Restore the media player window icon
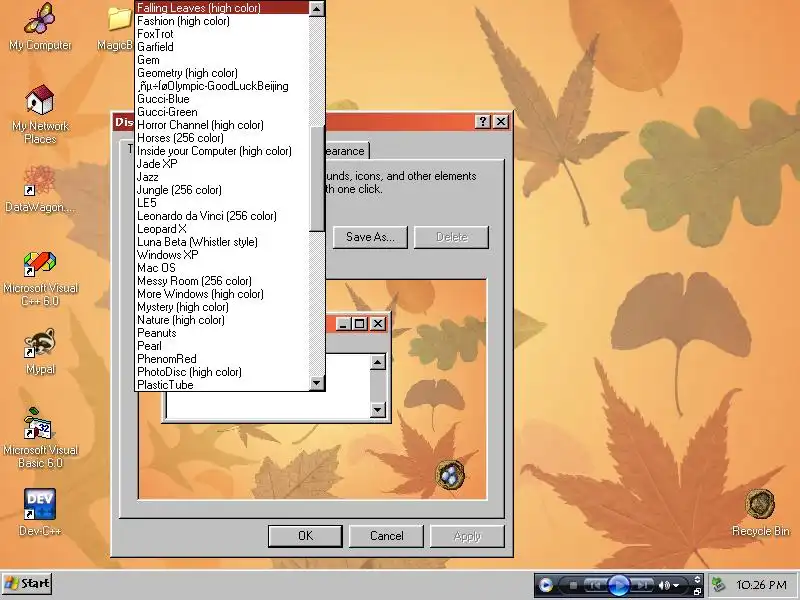 click(x=697, y=591)
